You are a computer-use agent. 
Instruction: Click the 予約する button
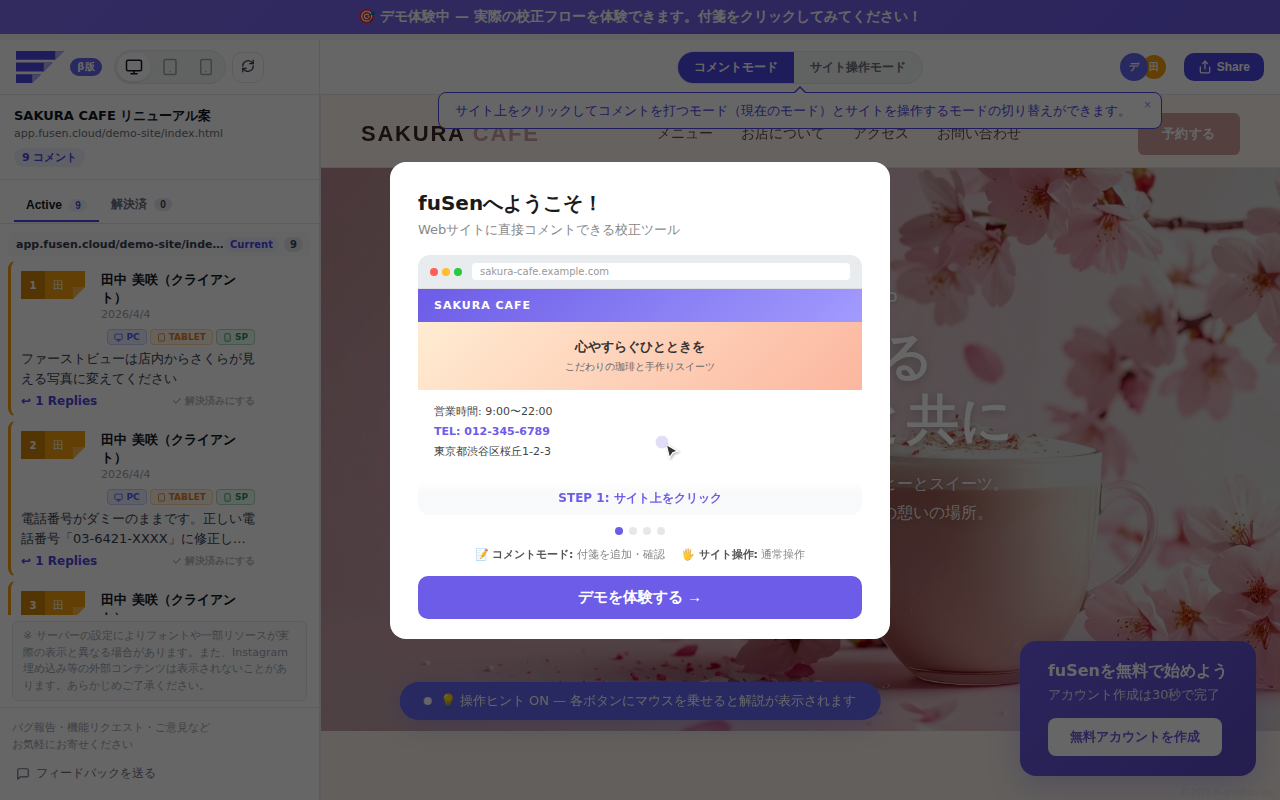[1189, 134]
